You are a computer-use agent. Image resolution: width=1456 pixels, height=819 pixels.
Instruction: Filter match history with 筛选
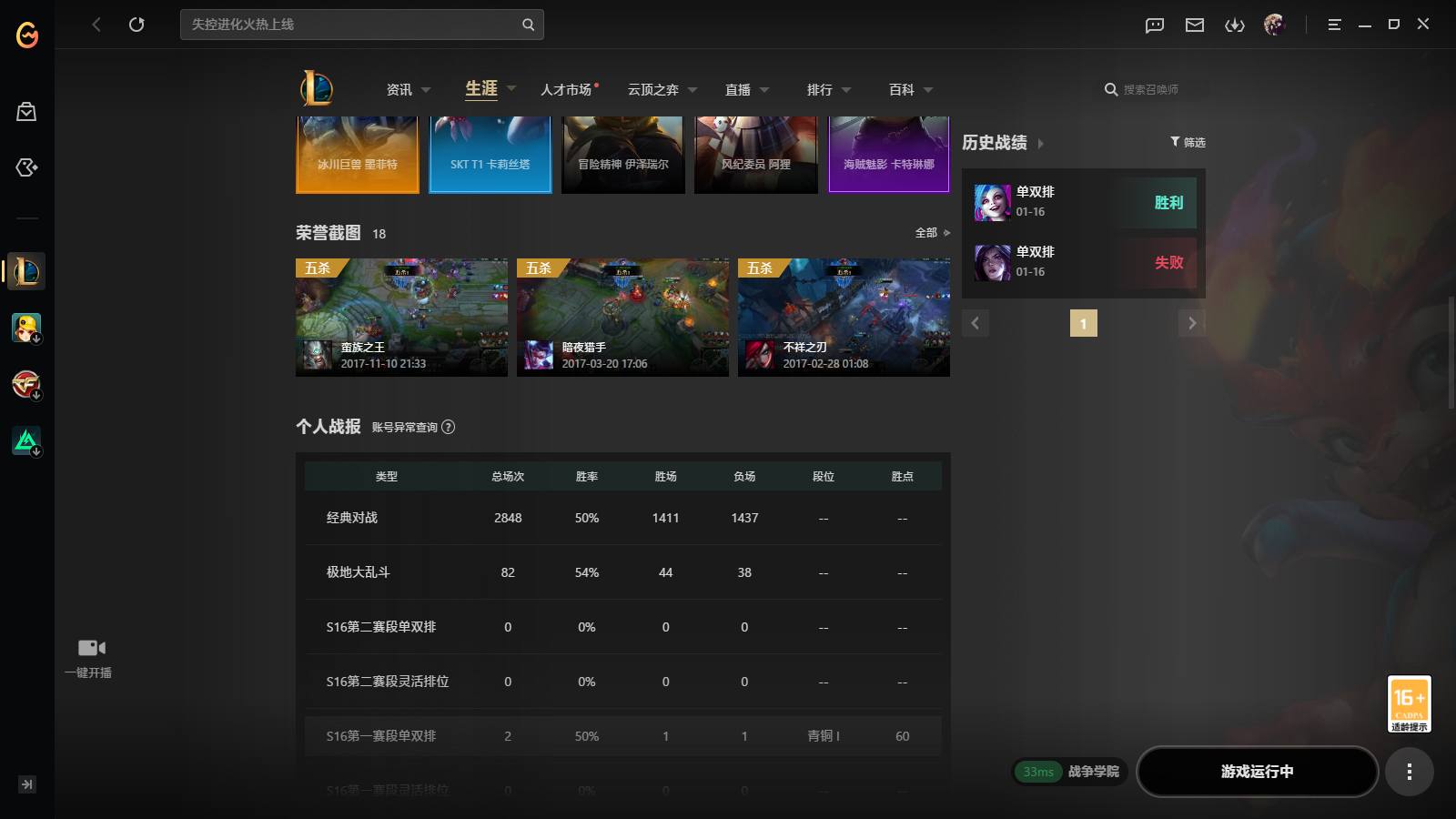pyautogui.click(x=1188, y=142)
